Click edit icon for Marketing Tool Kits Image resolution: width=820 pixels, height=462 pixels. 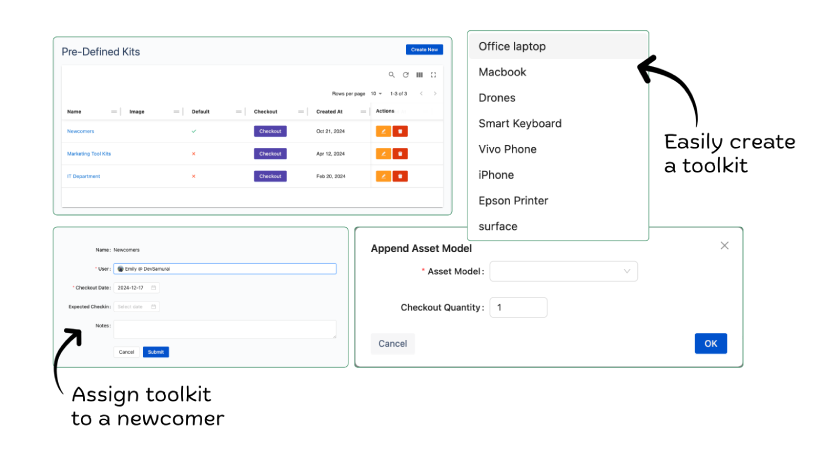383,154
